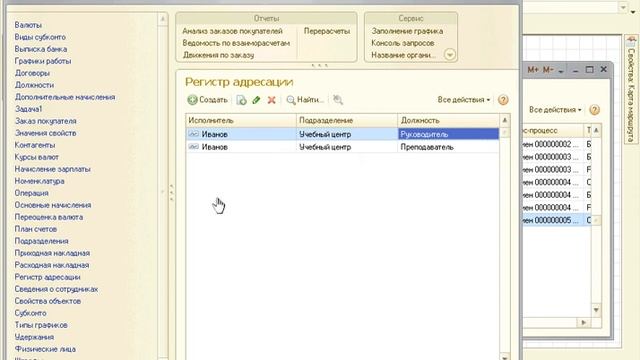Open Приходная накладная in navigation panel

tap(52, 253)
